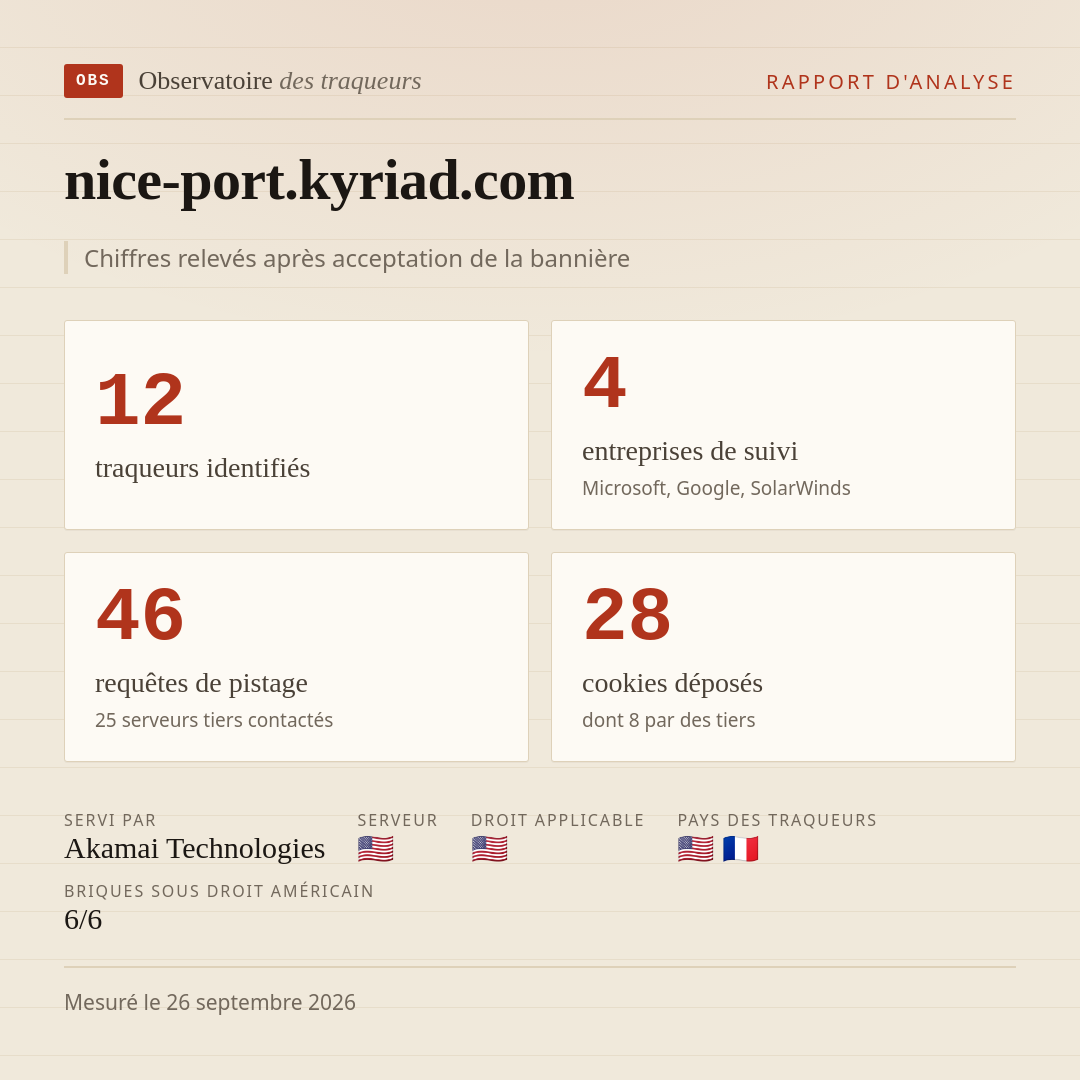
Task: Click the BRIQUES SOUS DROIT AMÉRICAIN label
Action: 219,891
